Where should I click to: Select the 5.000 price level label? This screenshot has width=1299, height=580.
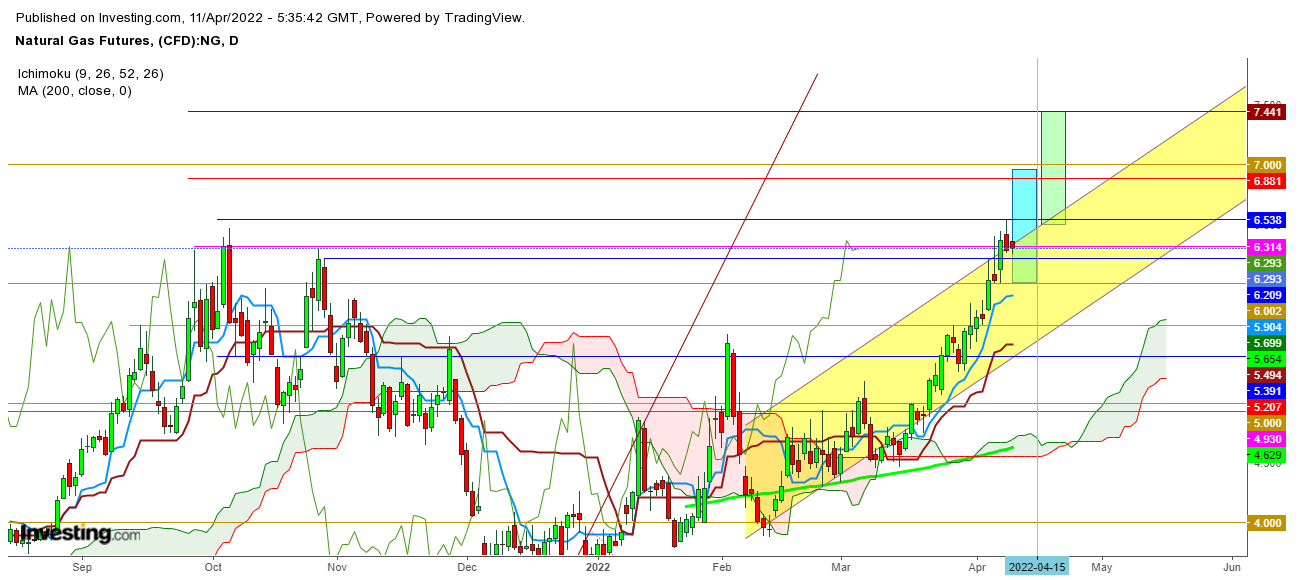click(1267, 423)
